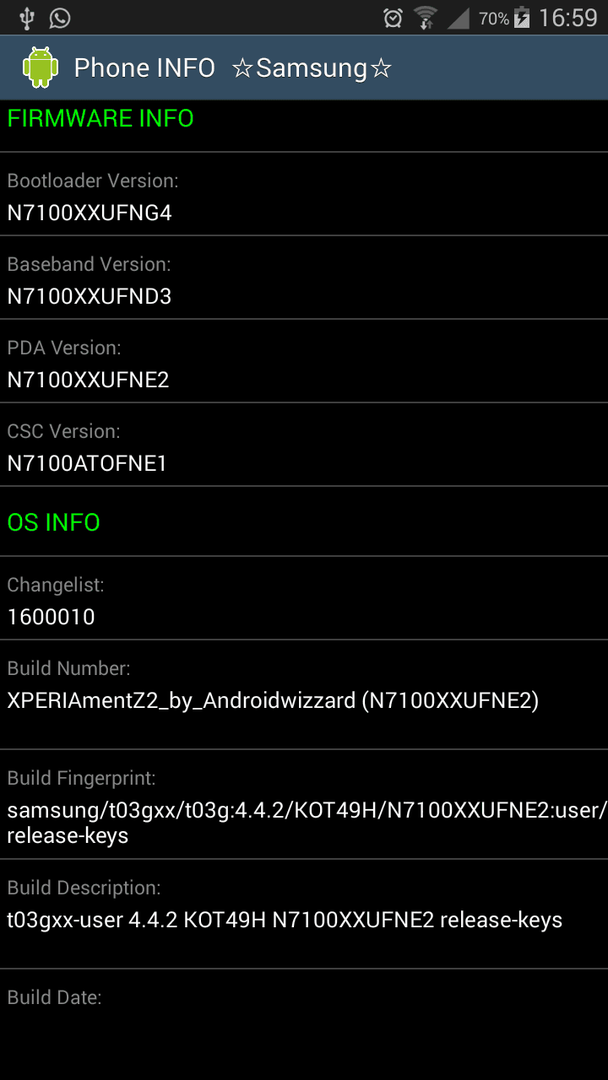Tap the alarm clock status icon
Image resolution: width=608 pixels, height=1080 pixels.
(x=393, y=18)
